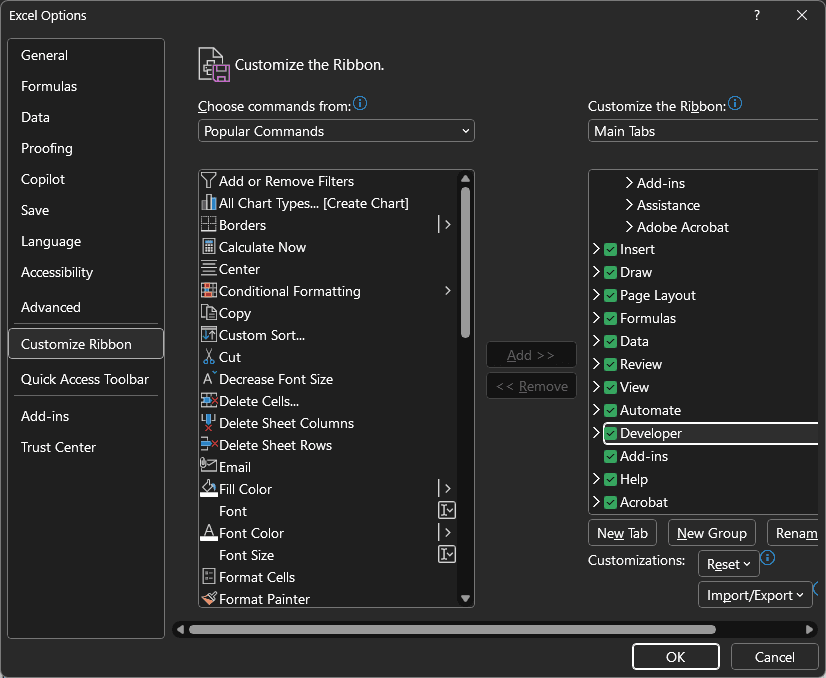Disable the Data tab checkbox in ribbon list

pyautogui.click(x=611, y=341)
